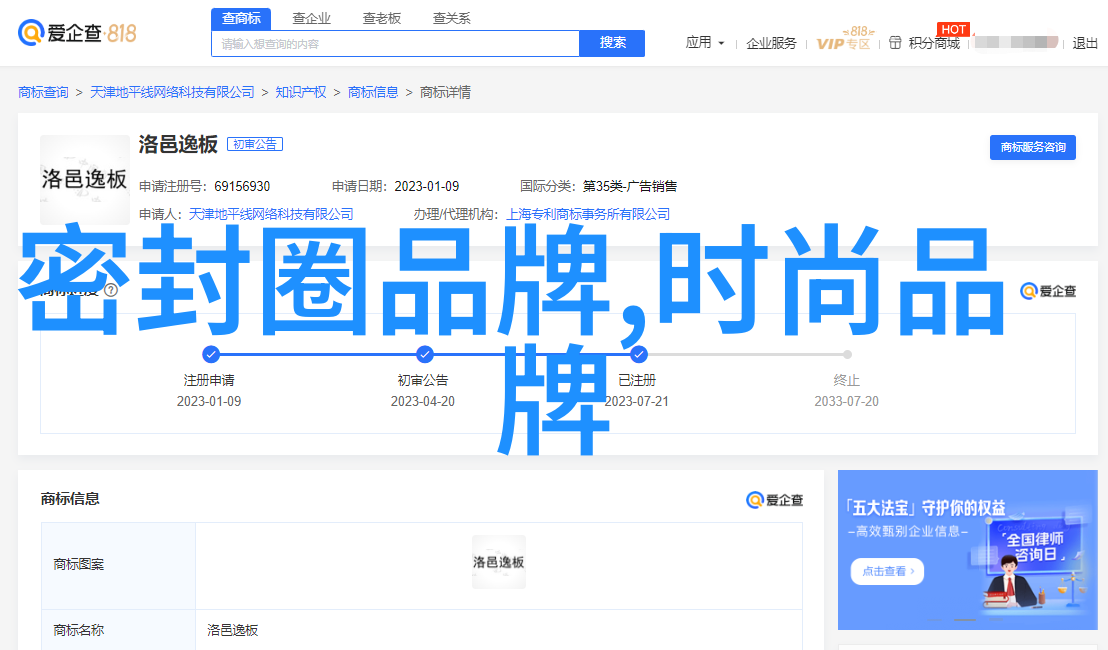Open the 应用 dropdown menu
The image size is (1108, 650).
point(705,43)
